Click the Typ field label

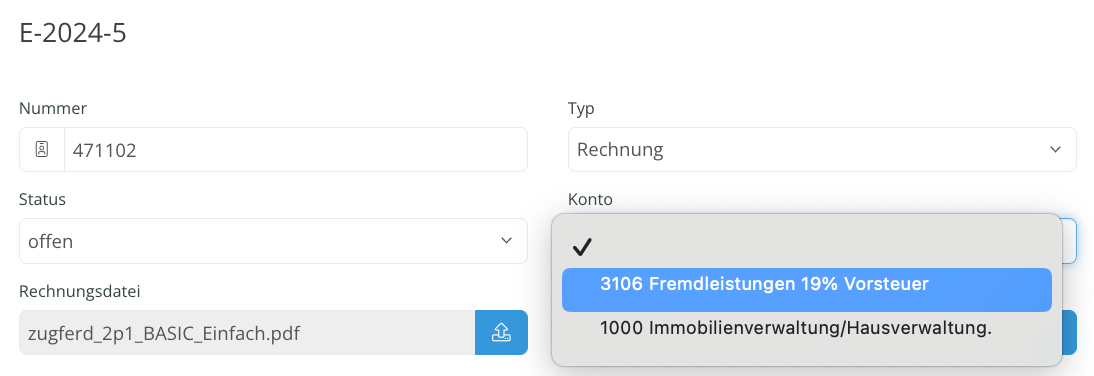coord(581,108)
